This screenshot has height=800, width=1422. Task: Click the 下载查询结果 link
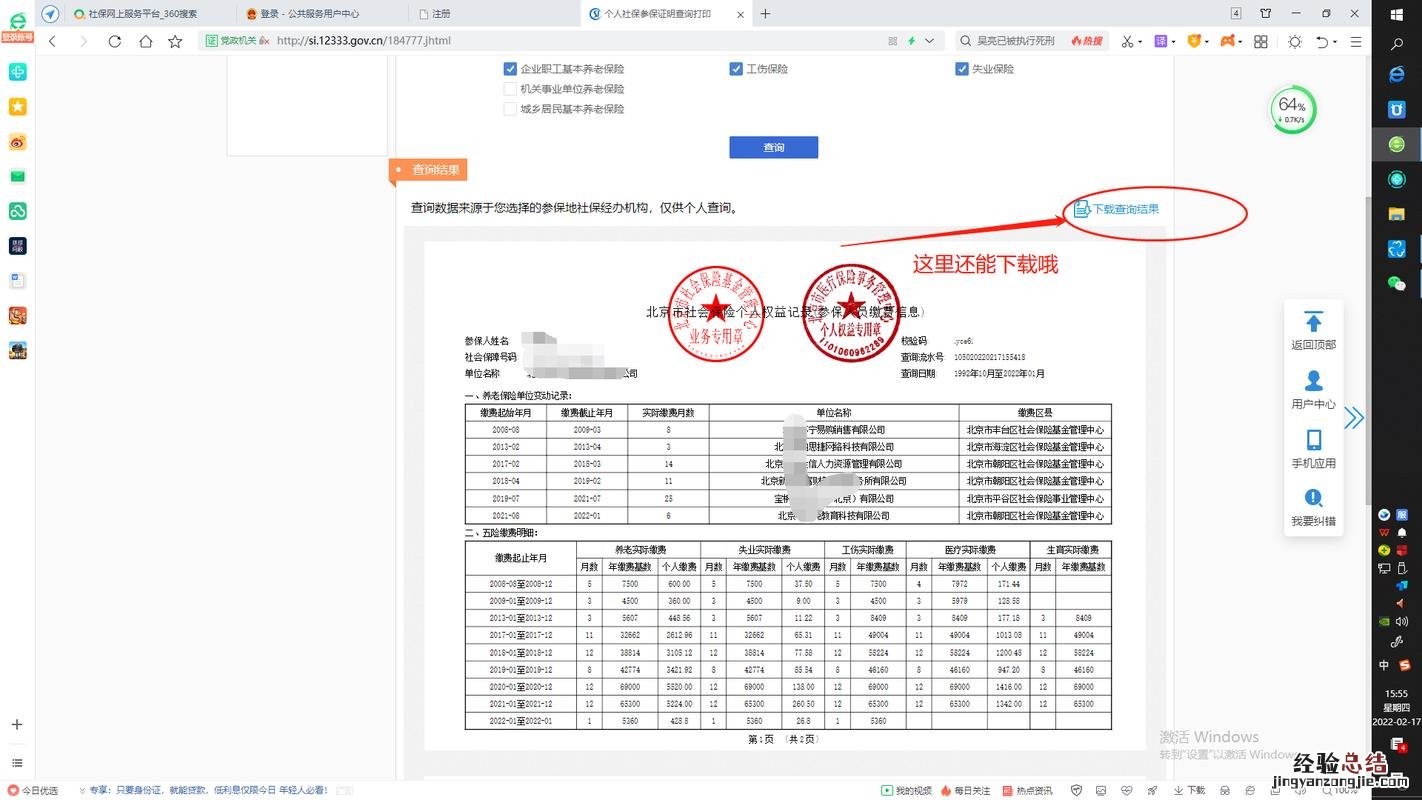pyautogui.click(x=1116, y=209)
